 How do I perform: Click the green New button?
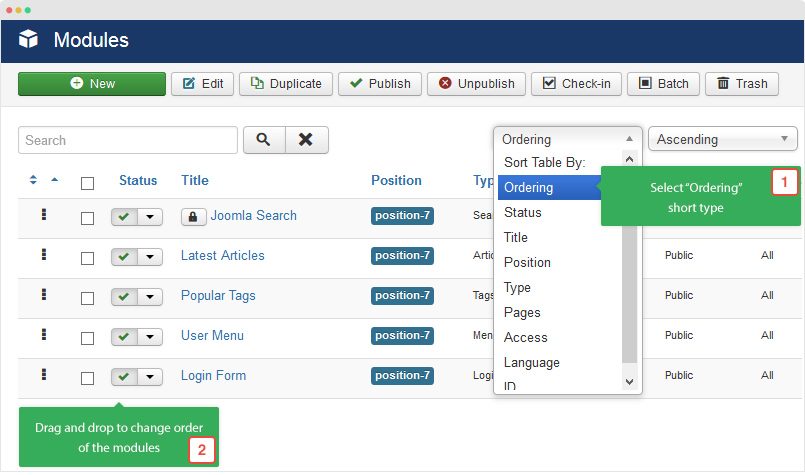(92, 84)
